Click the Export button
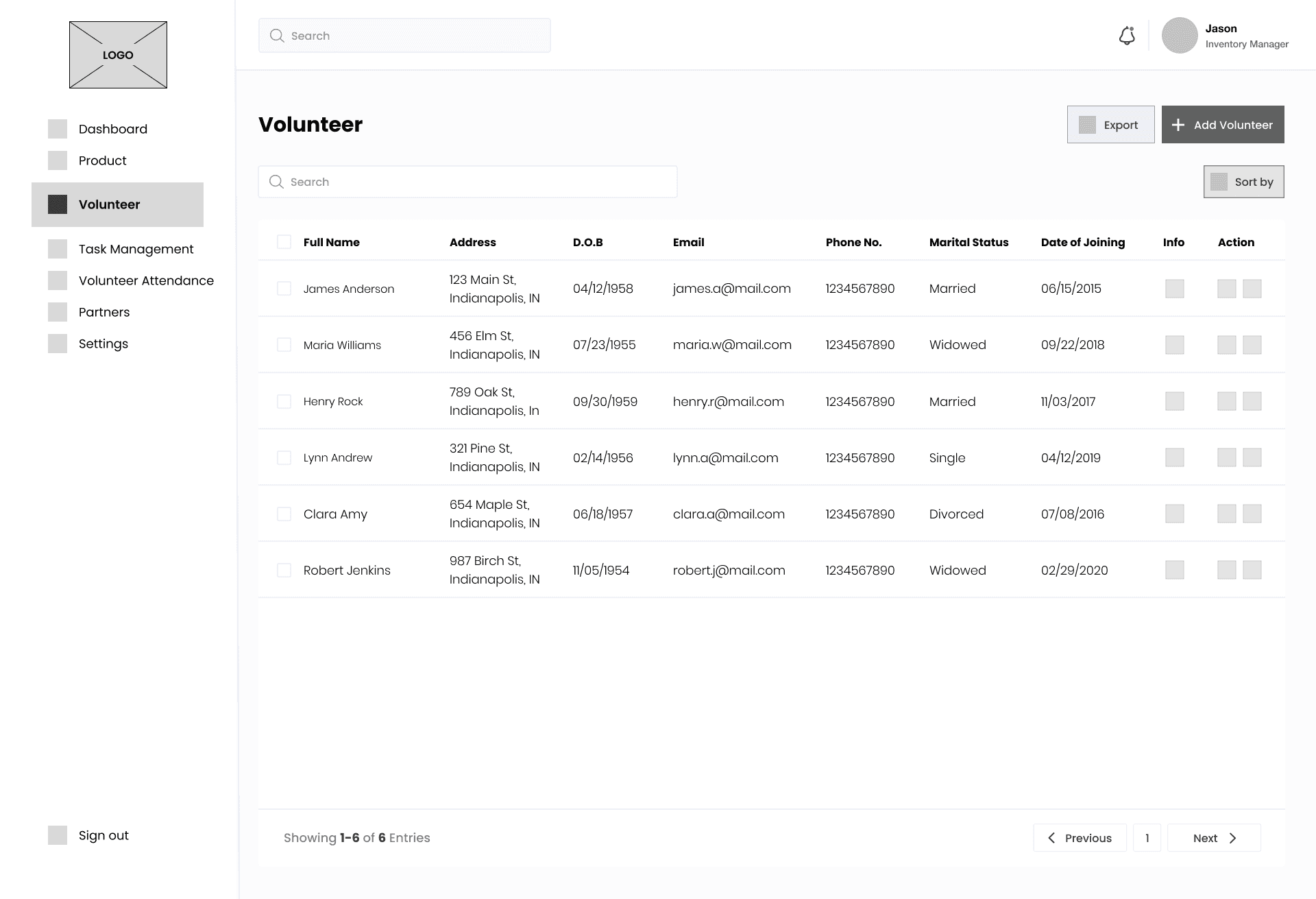Screen dimensions: 1316x899 (1110, 125)
